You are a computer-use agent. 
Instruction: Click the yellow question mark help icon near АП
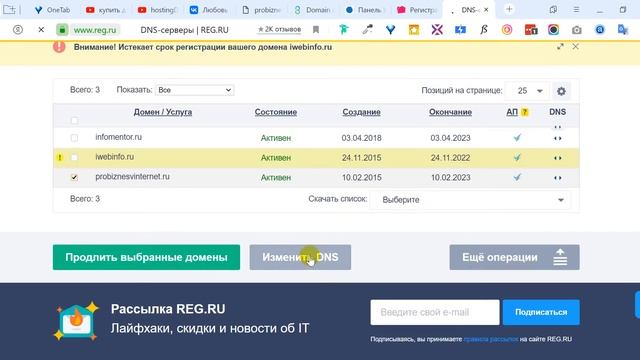[525, 112]
